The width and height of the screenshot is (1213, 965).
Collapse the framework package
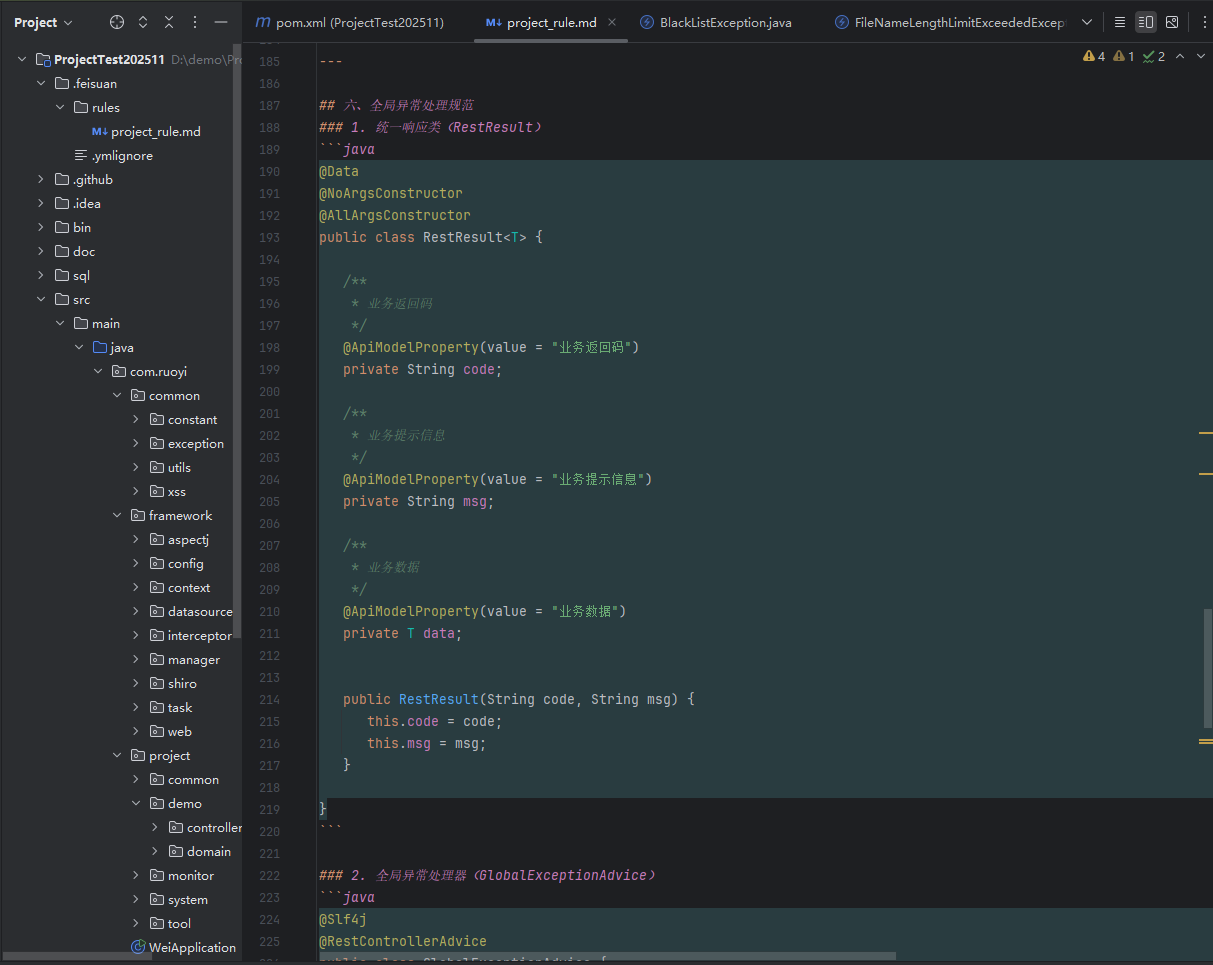[117, 515]
